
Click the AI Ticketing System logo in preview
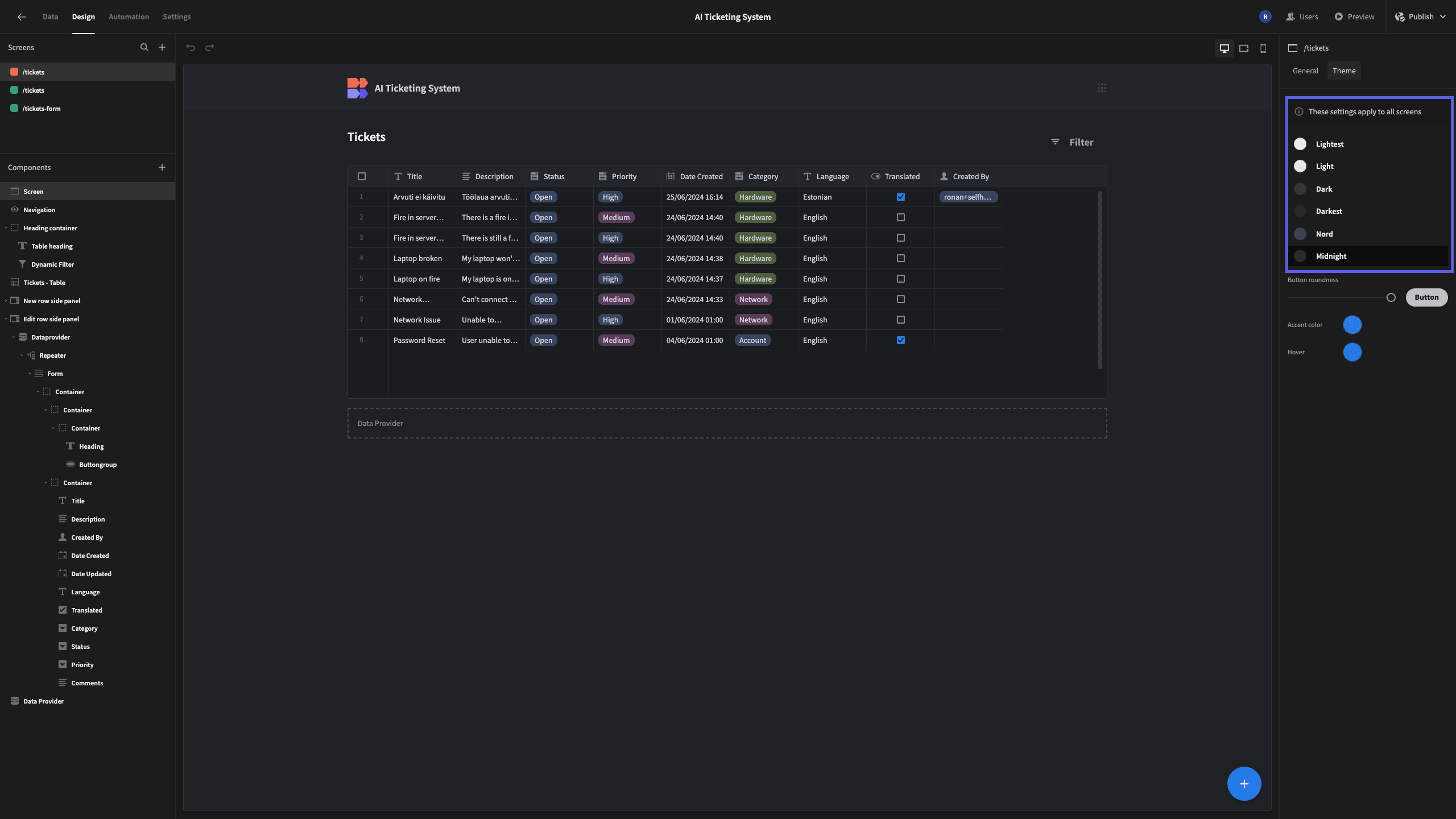pos(357,88)
